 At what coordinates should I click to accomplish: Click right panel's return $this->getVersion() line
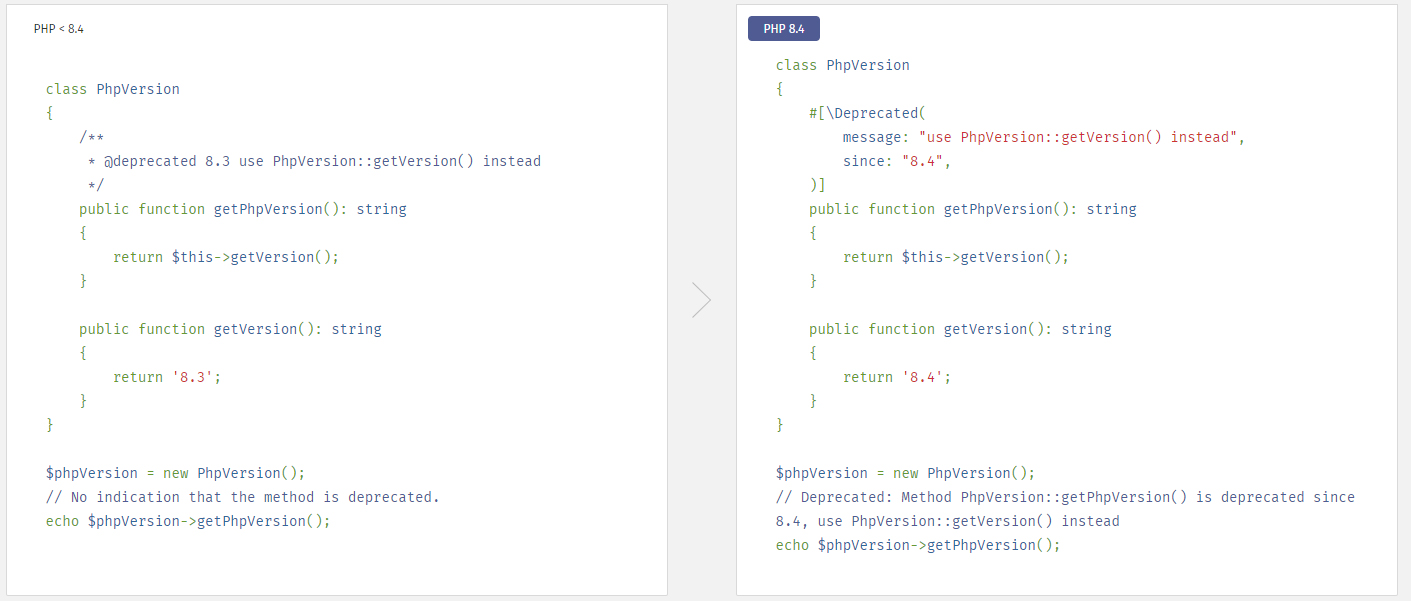pos(956,257)
